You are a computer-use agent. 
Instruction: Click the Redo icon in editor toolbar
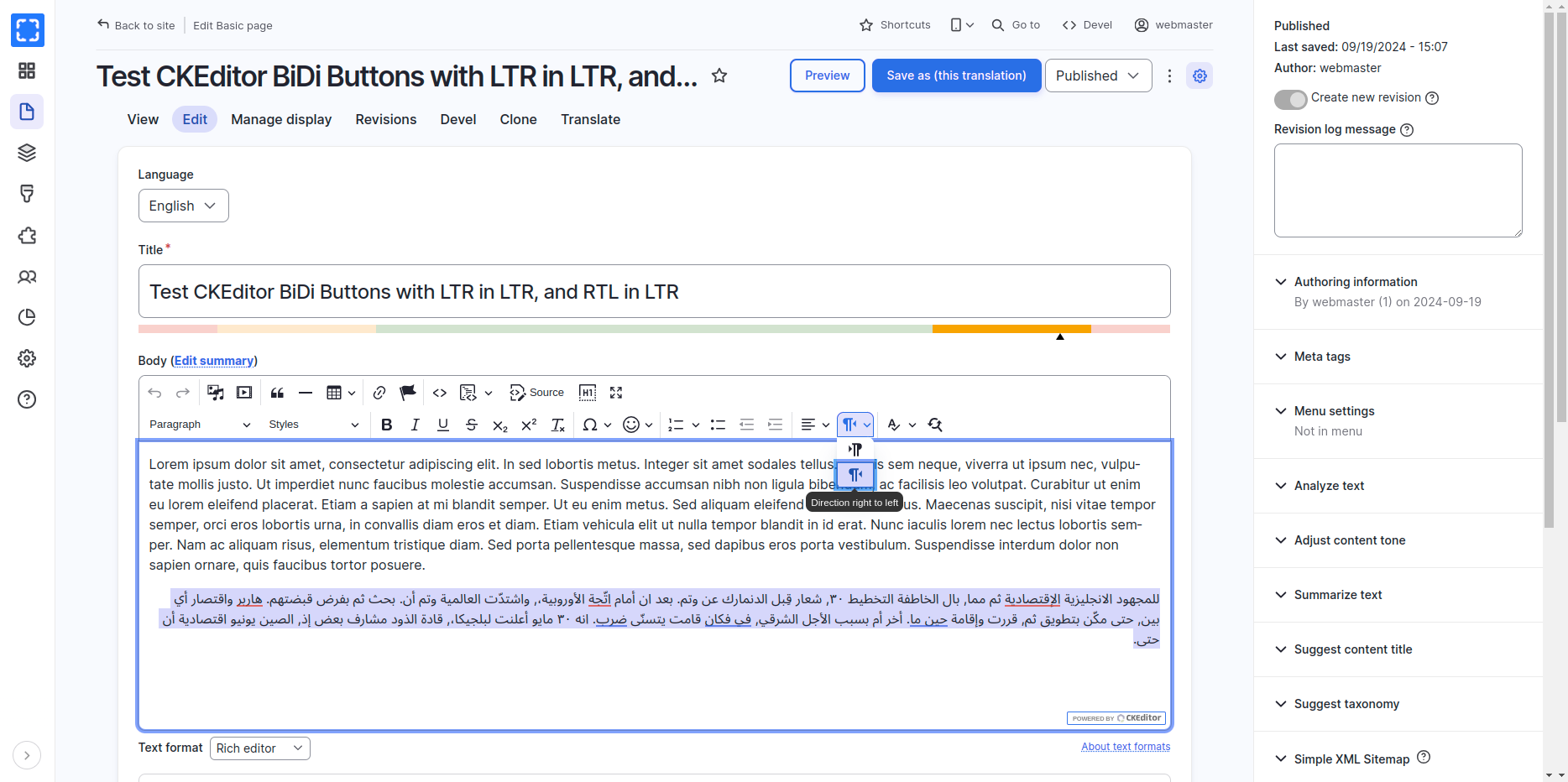pos(183,393)
